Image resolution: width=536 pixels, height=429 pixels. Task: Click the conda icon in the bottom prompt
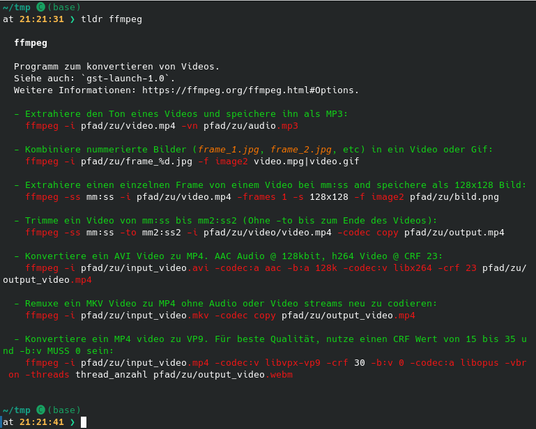[x=41, y=410]
